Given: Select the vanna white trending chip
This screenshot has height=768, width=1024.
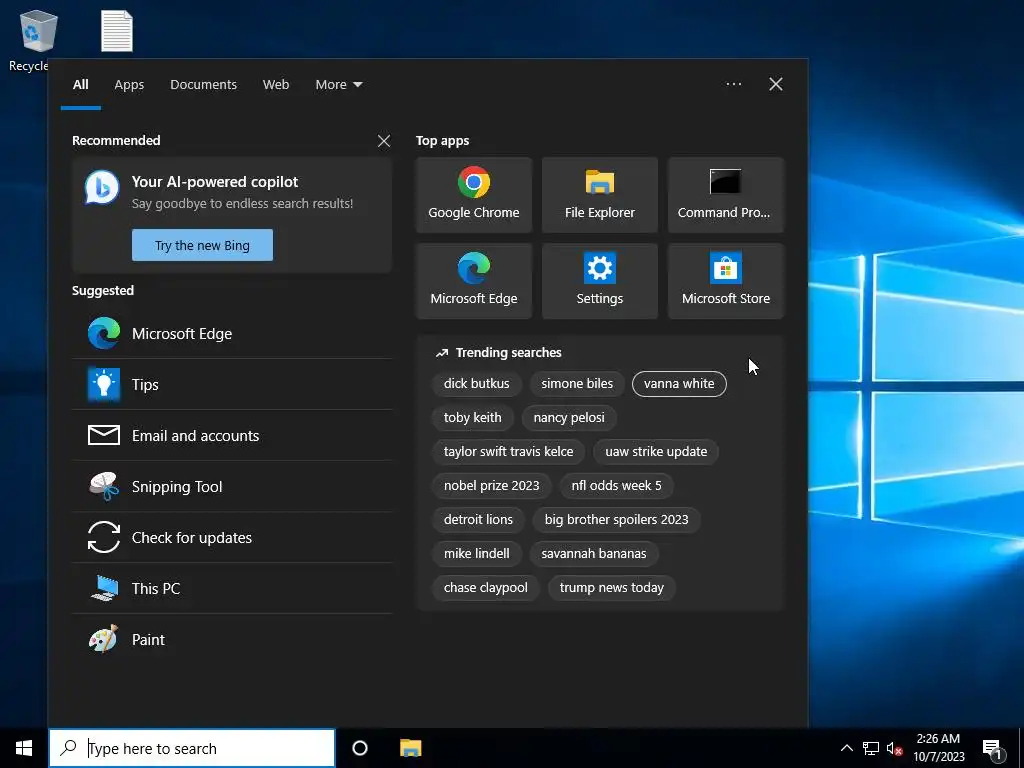Looking at the screenshot, I should click(x=679, y=383).
